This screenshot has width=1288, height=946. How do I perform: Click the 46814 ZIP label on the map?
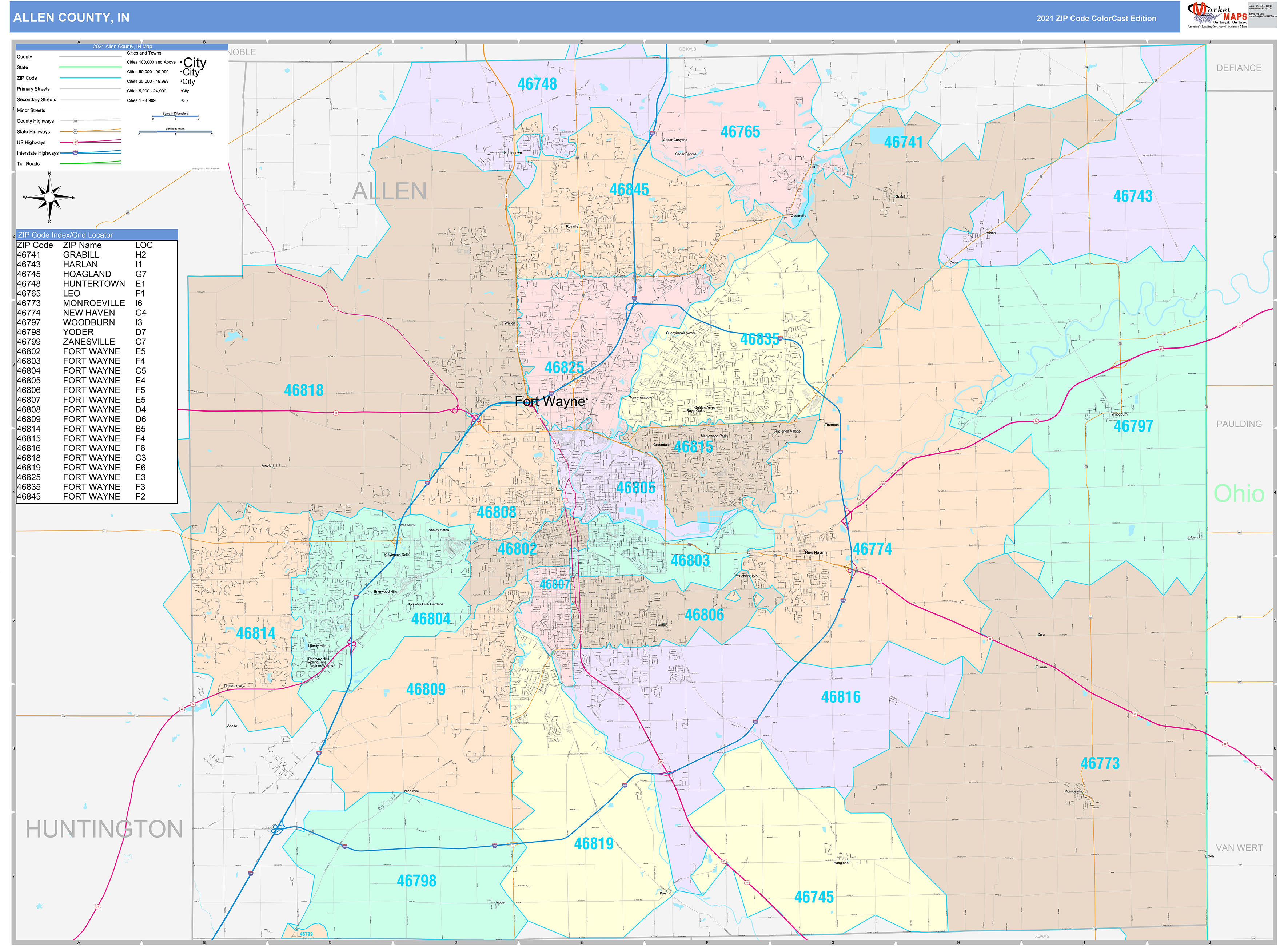tap(256, 633)
